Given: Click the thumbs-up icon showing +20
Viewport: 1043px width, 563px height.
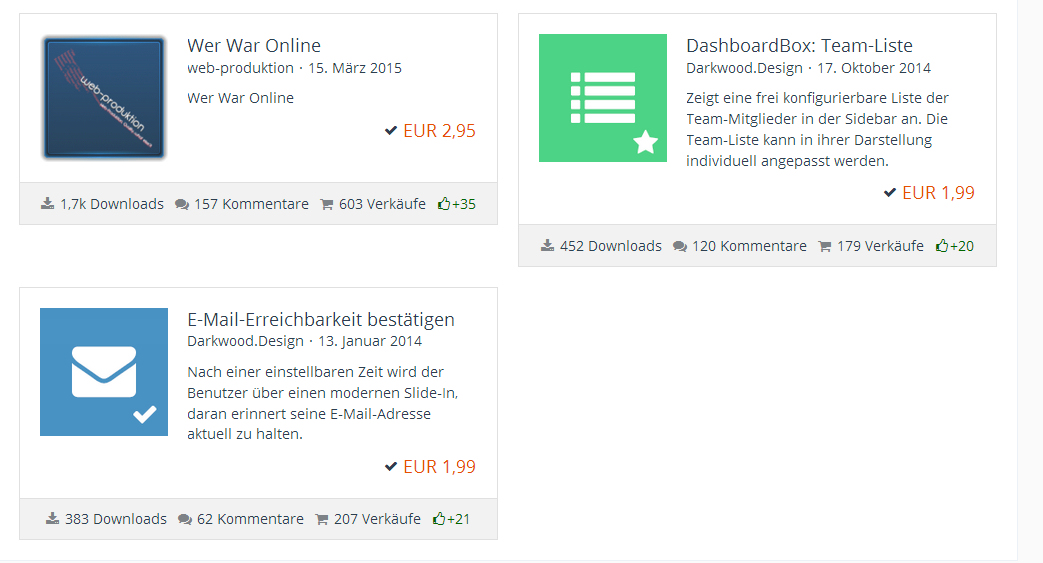Looking at the screenshot, I should click(x=942, y=246).
